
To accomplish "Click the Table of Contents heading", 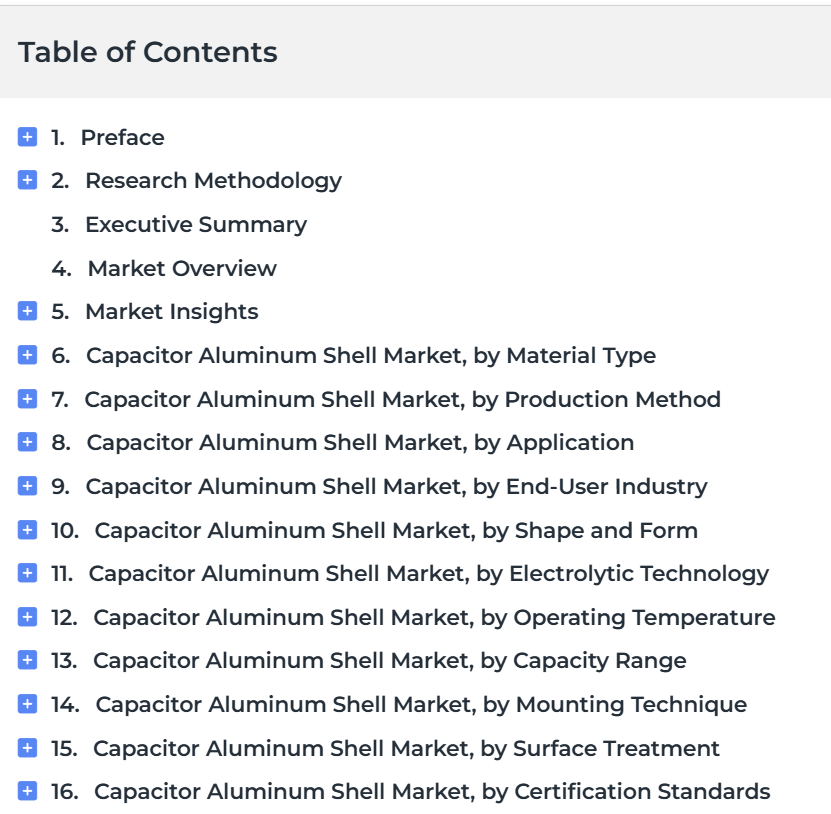I will point(148,52).
